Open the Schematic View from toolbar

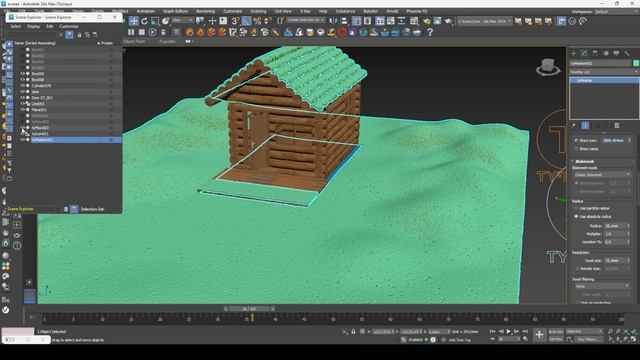click(x=402, y=21)
